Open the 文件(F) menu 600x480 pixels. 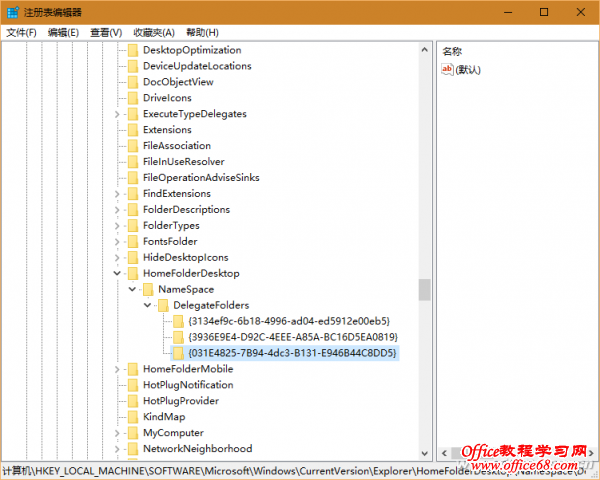click(x=21, y=33)
